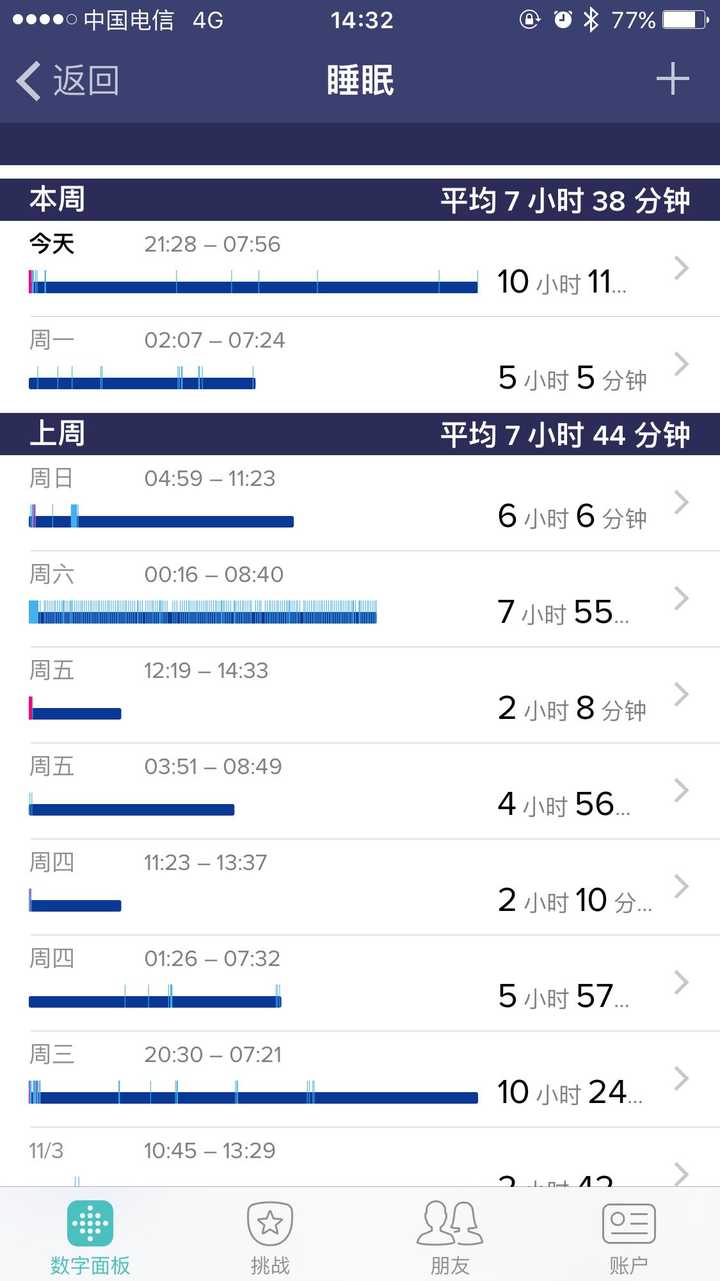Tap the 周六 restless sleep pattern bar
The image size is (720, 1281).
(203, 612)
